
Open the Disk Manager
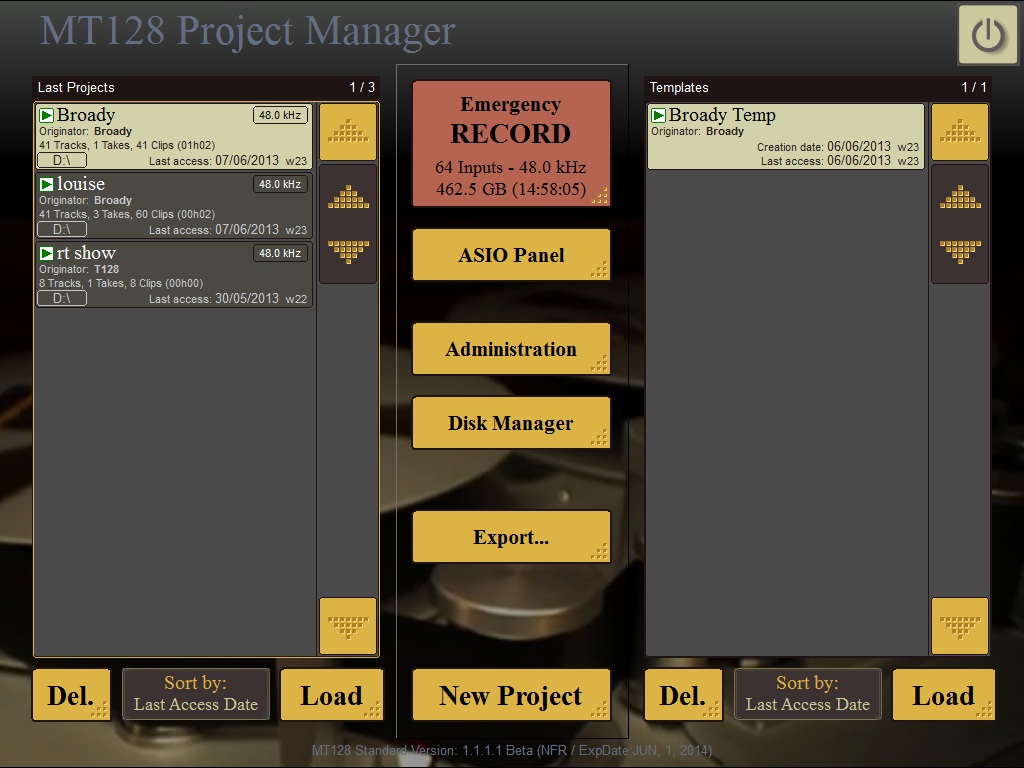click(x=511, y=423)
